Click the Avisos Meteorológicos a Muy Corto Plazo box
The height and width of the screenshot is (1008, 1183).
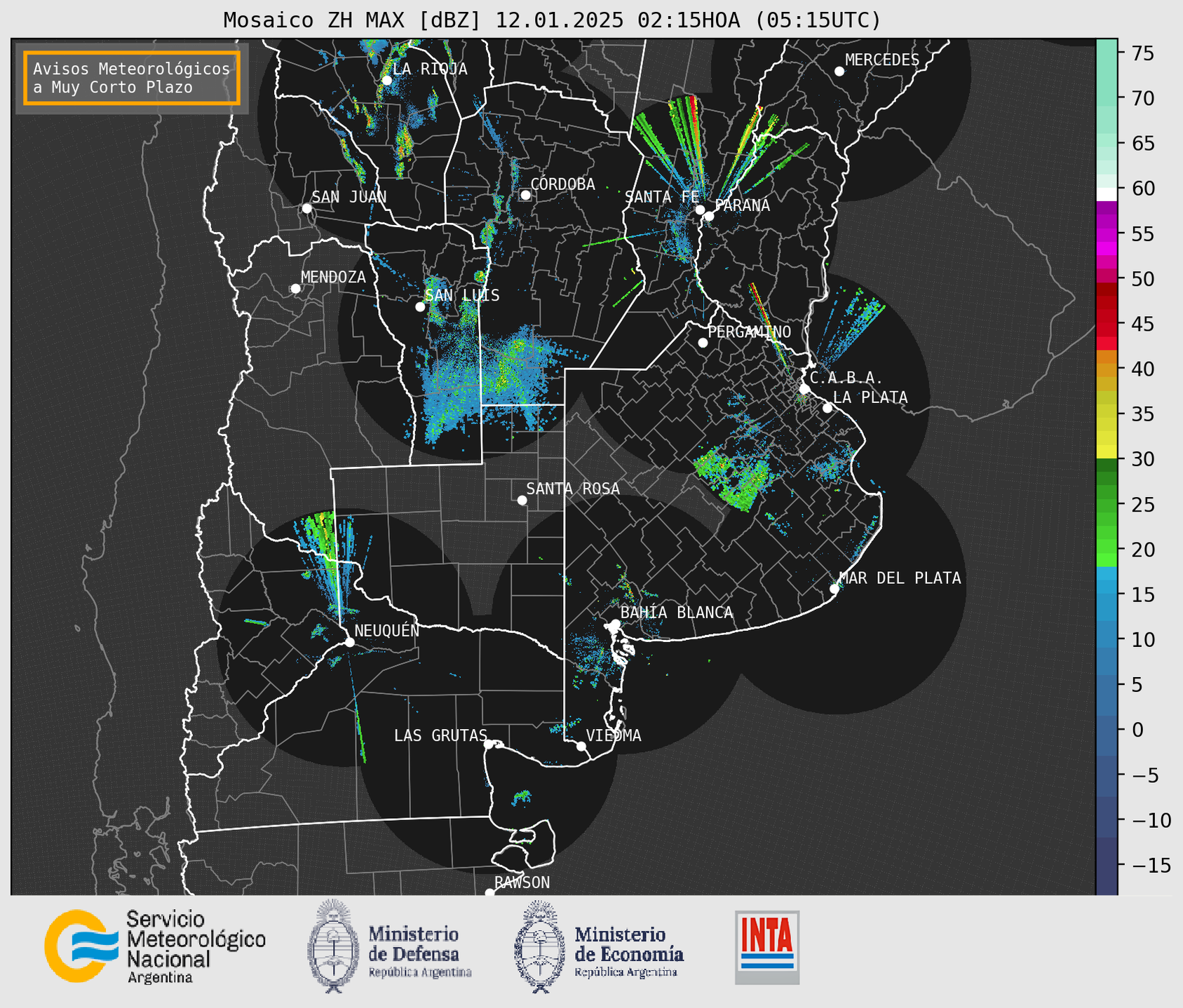tap(132, 78)
